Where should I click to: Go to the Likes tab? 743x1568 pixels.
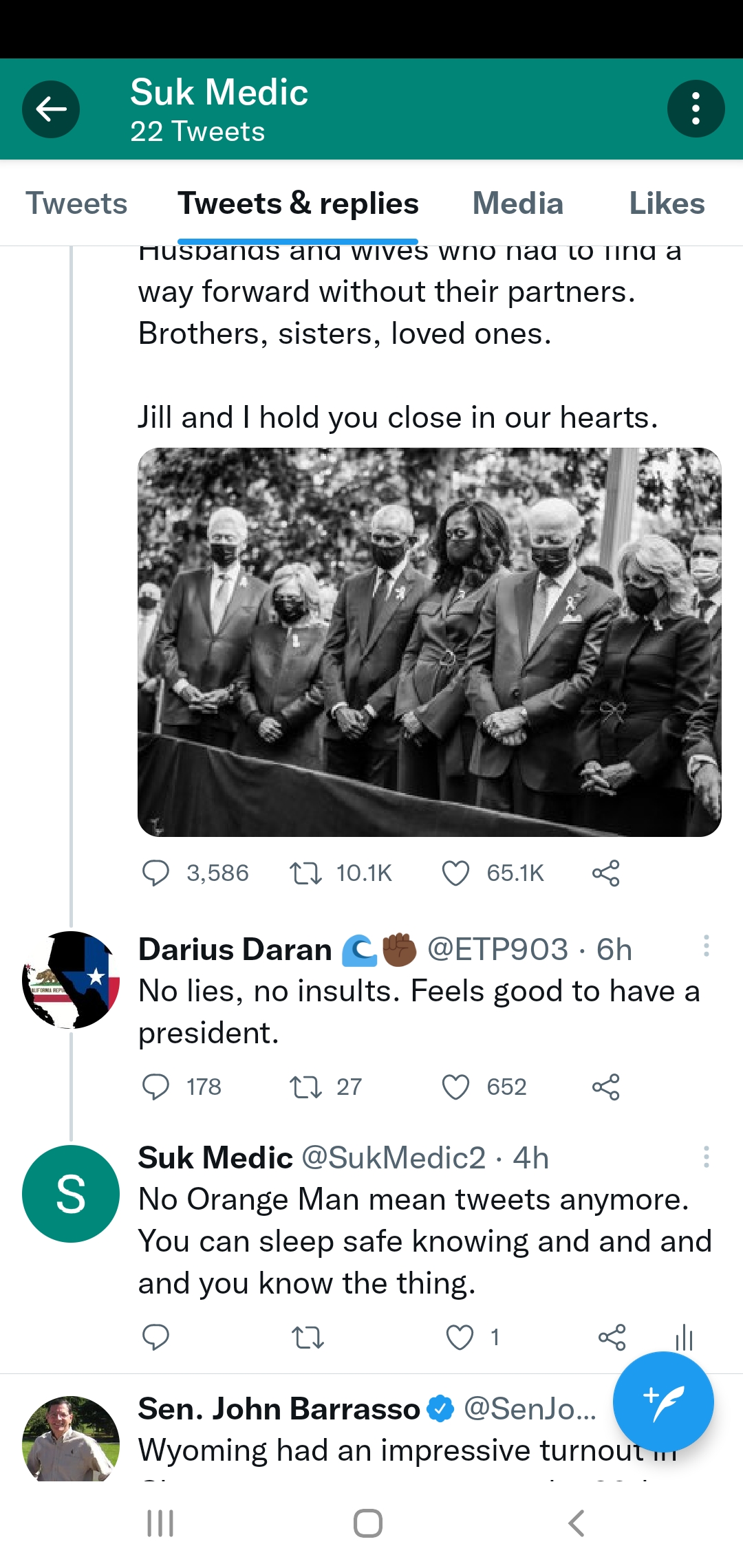coord(667,204)
